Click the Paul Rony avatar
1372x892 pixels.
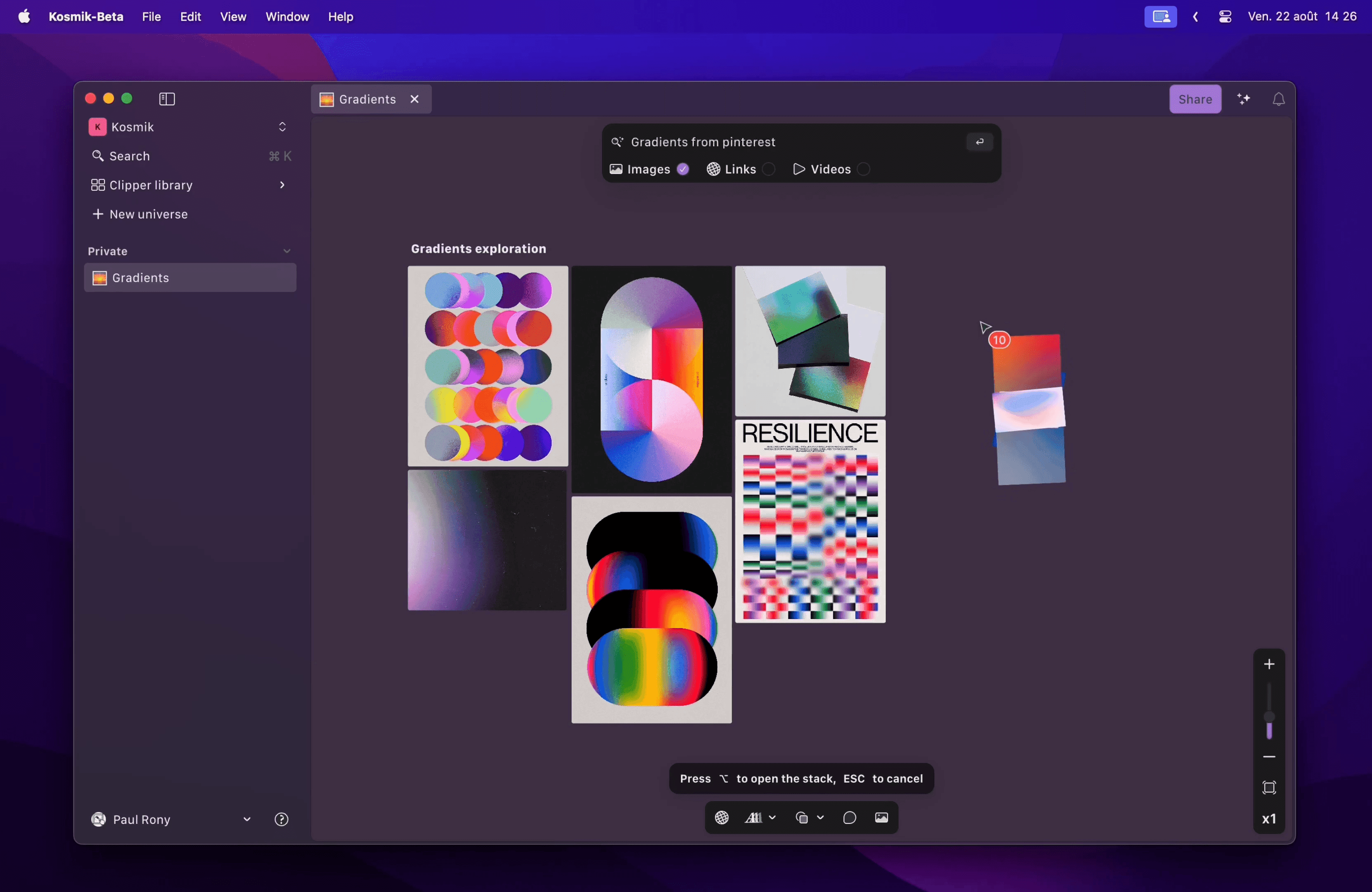[x=99, y=819]
